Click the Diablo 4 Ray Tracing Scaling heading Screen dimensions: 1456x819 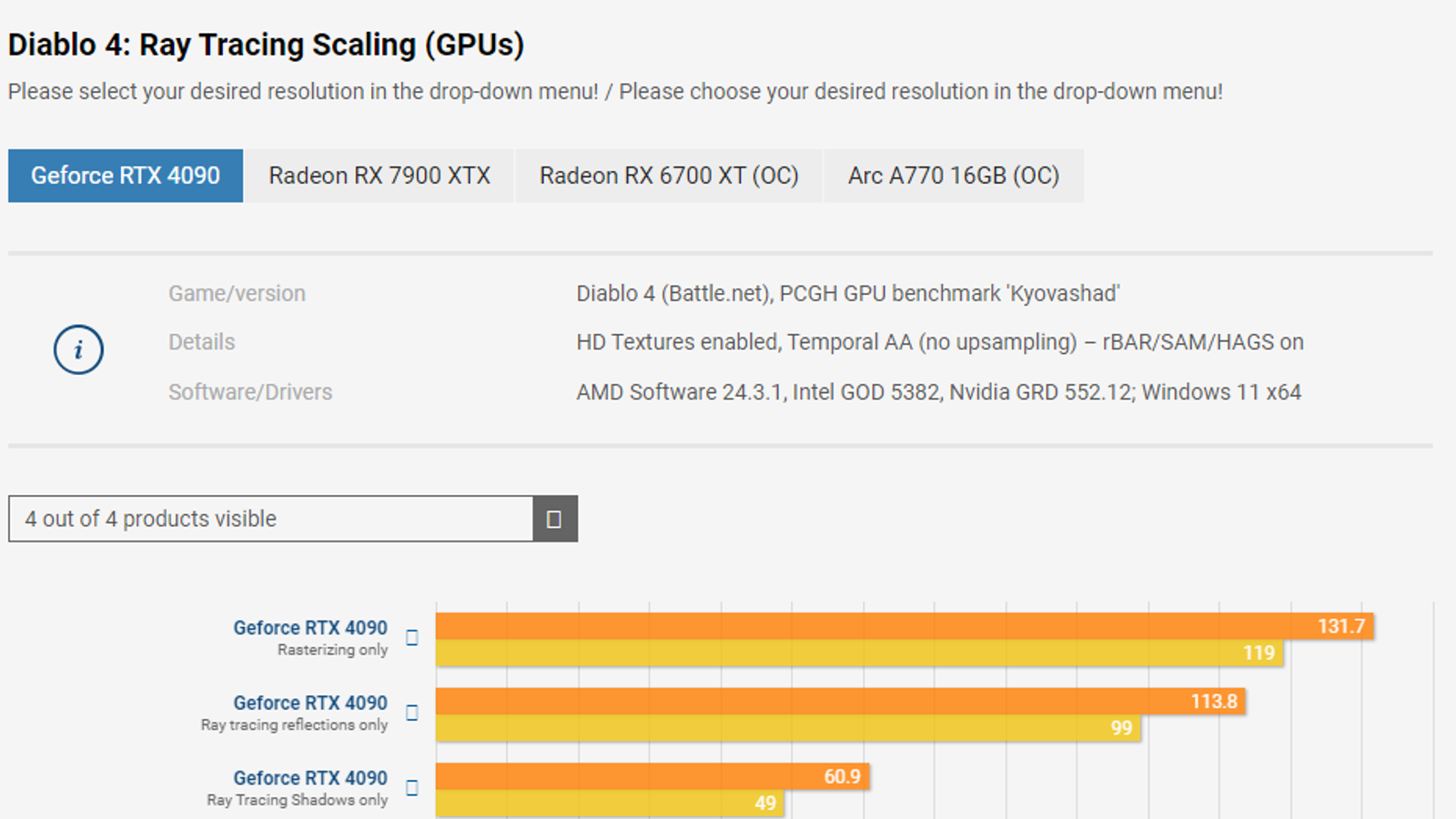266,45
